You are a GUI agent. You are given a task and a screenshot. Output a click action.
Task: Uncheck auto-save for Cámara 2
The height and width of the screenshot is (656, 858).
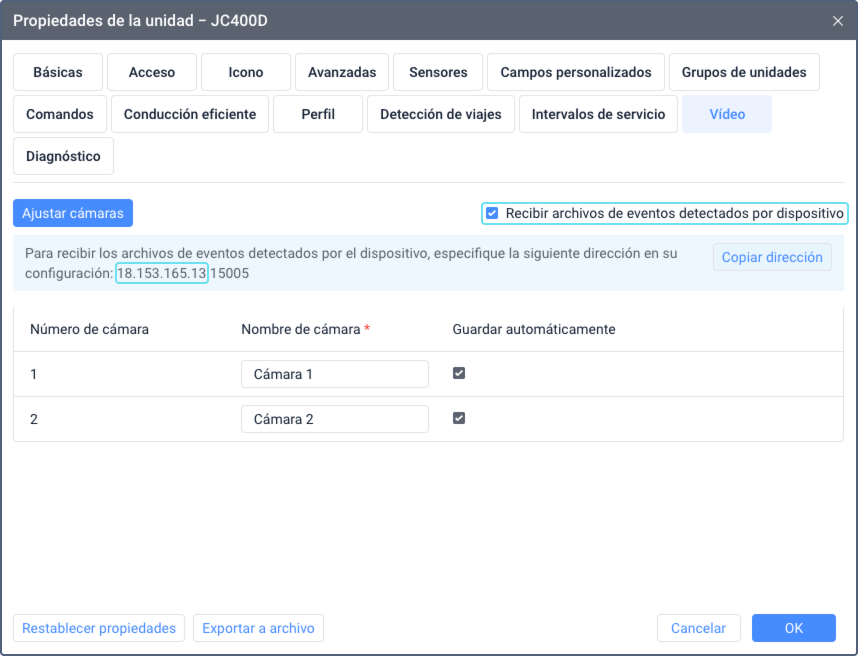click(459, 418)
